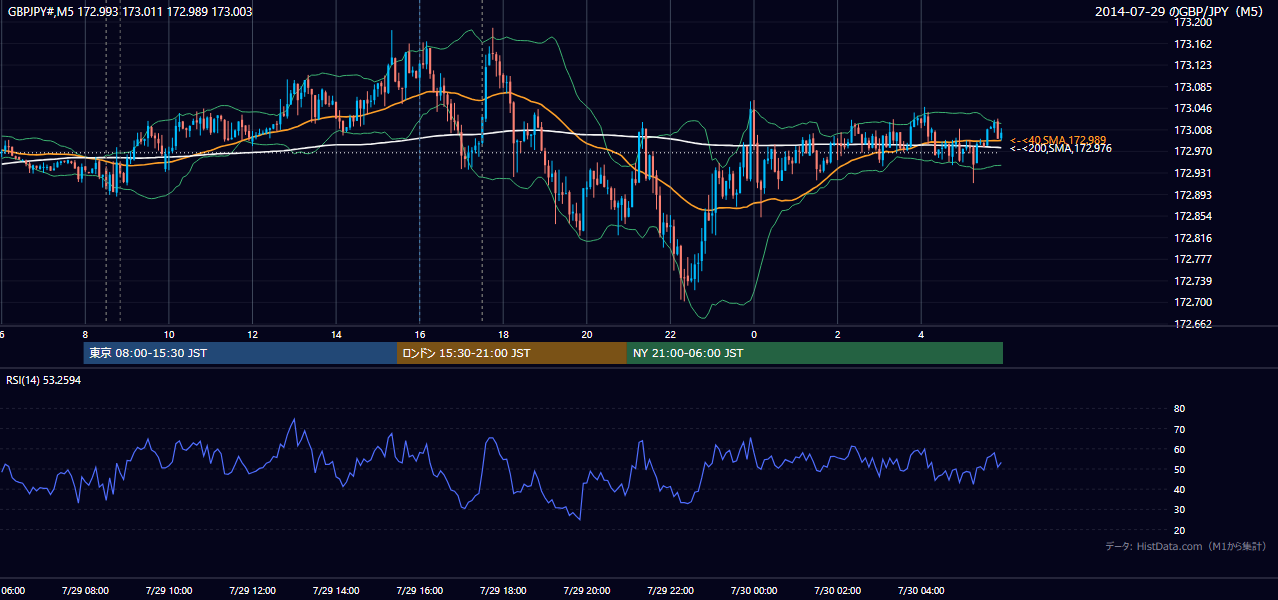Click the 7/29 08:00 time axis label

(x=85, y=591)
